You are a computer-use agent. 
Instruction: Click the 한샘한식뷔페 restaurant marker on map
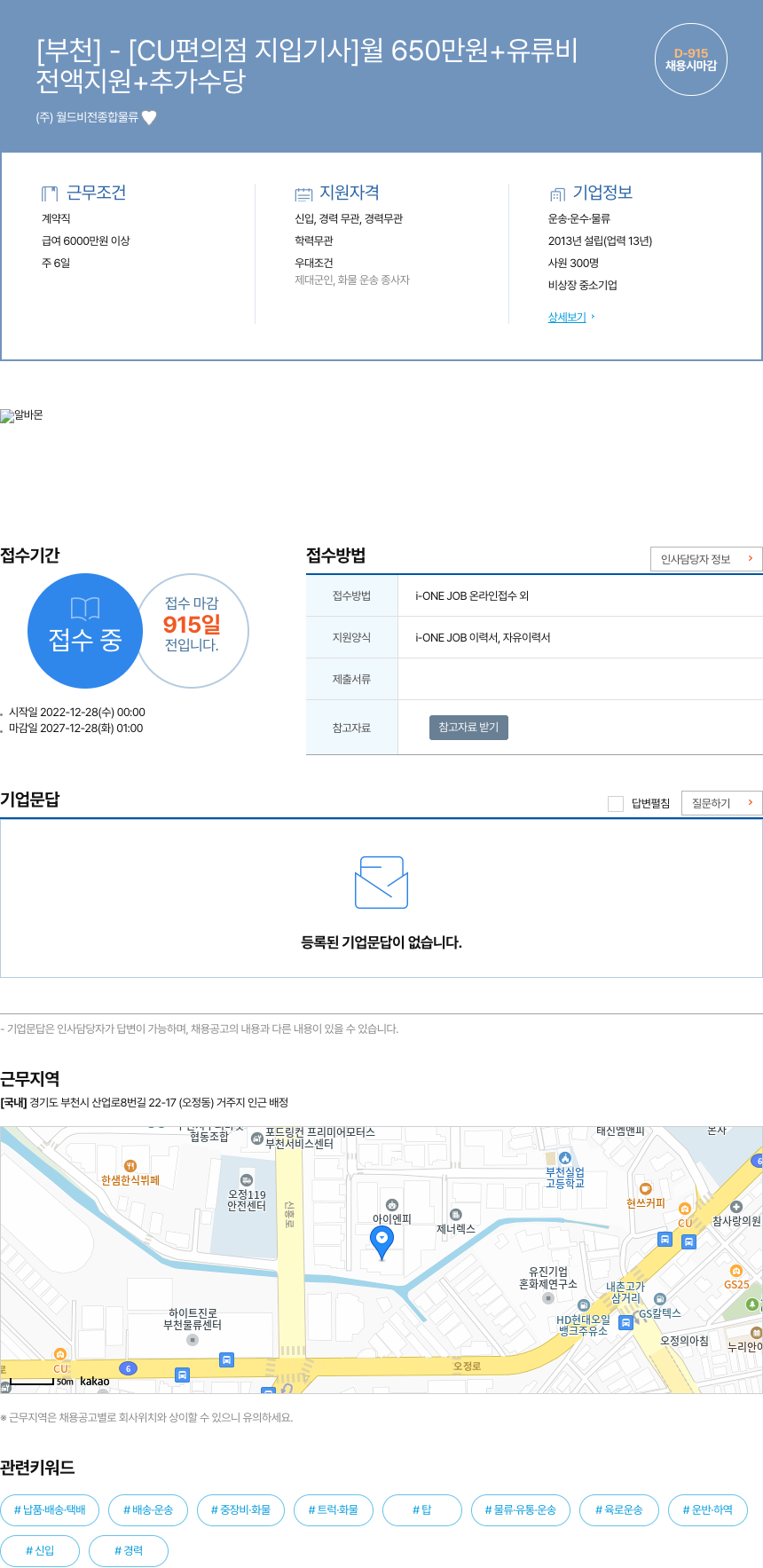[130, 1165]
